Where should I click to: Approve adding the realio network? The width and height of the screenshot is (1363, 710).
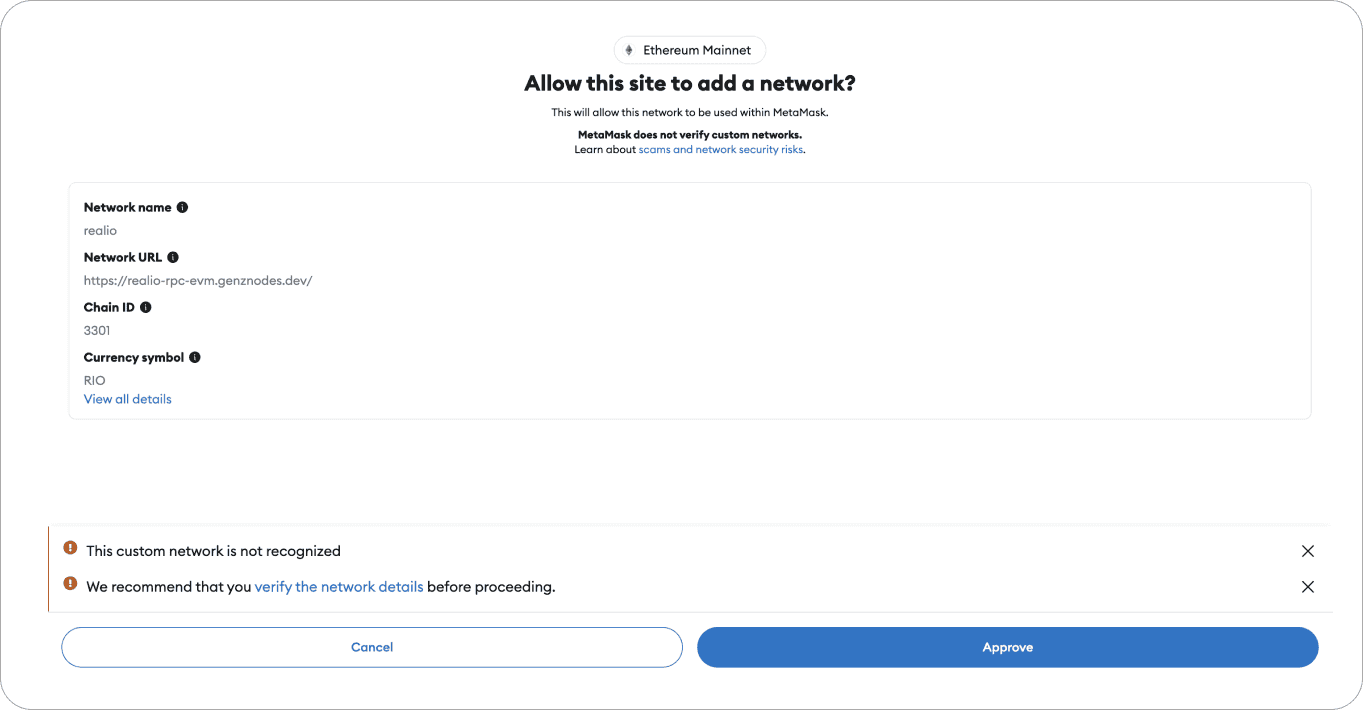tap(1007, 647)
